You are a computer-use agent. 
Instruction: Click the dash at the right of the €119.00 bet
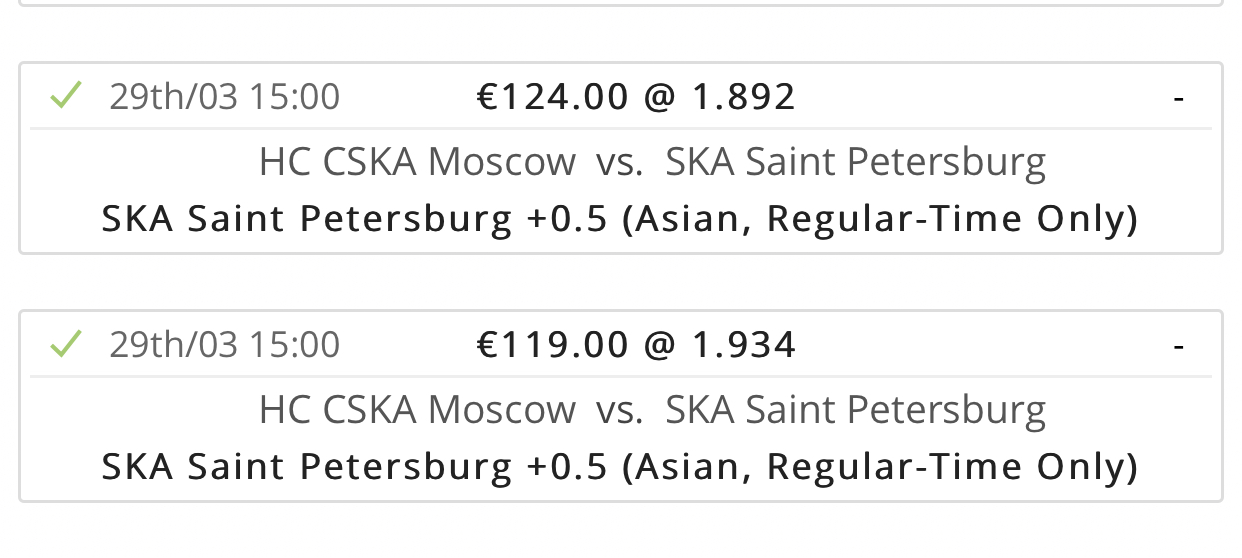[1179, 346]
